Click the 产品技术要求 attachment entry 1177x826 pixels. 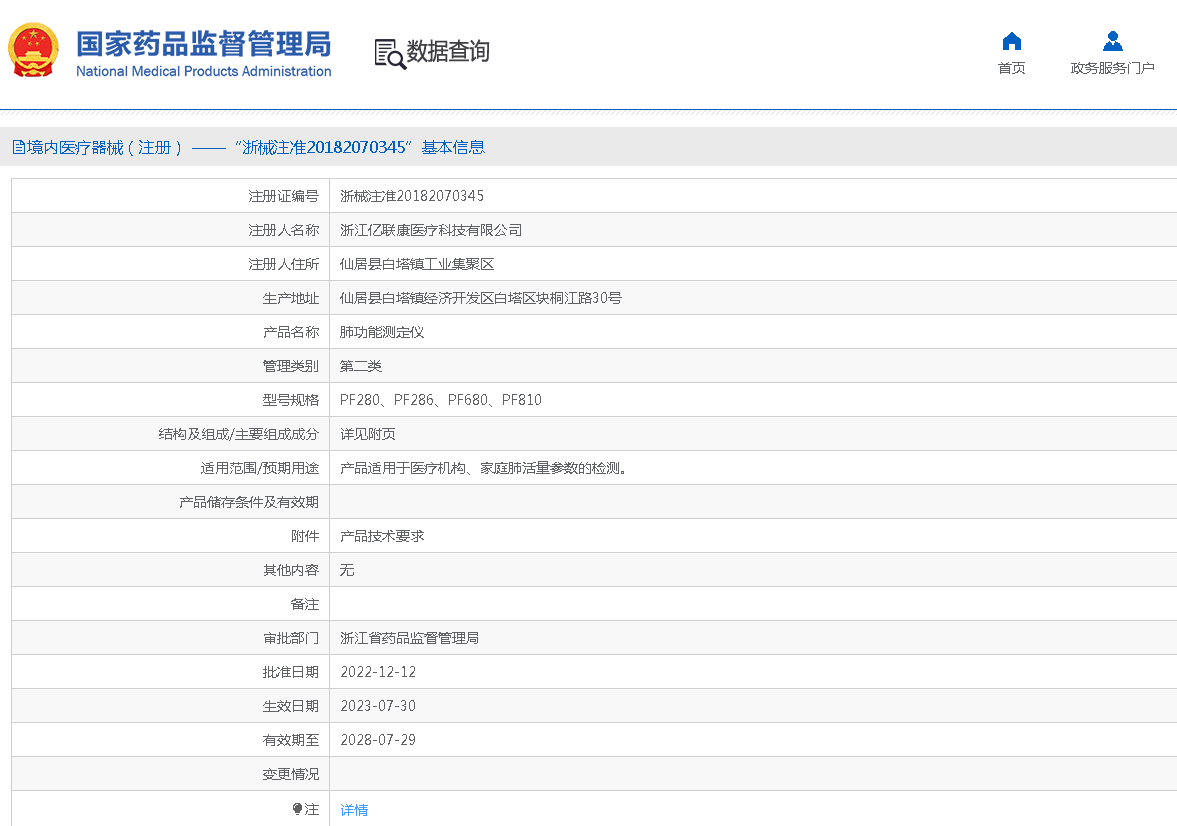(x=382, y=536)
